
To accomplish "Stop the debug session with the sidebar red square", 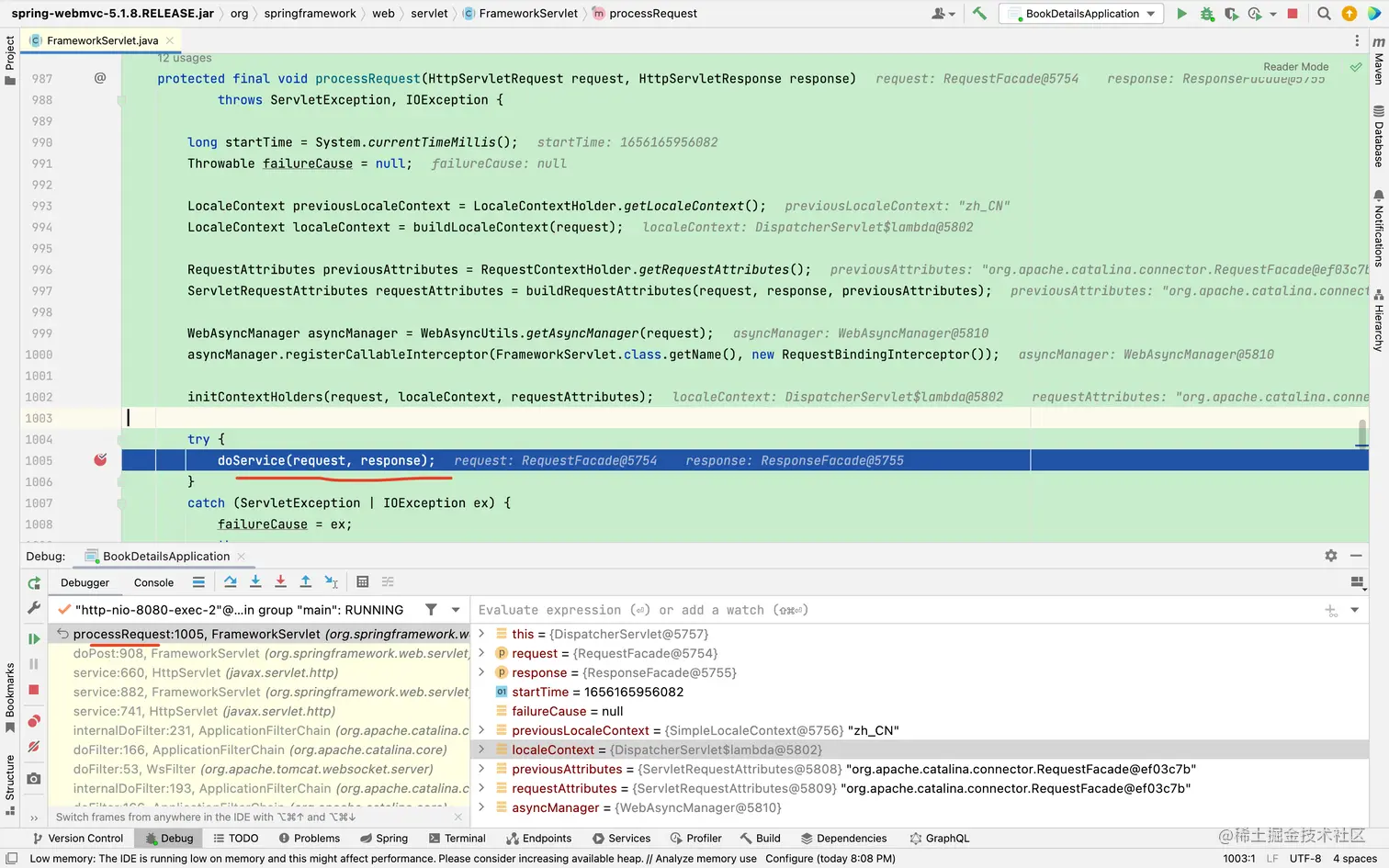I will [34, 689].
